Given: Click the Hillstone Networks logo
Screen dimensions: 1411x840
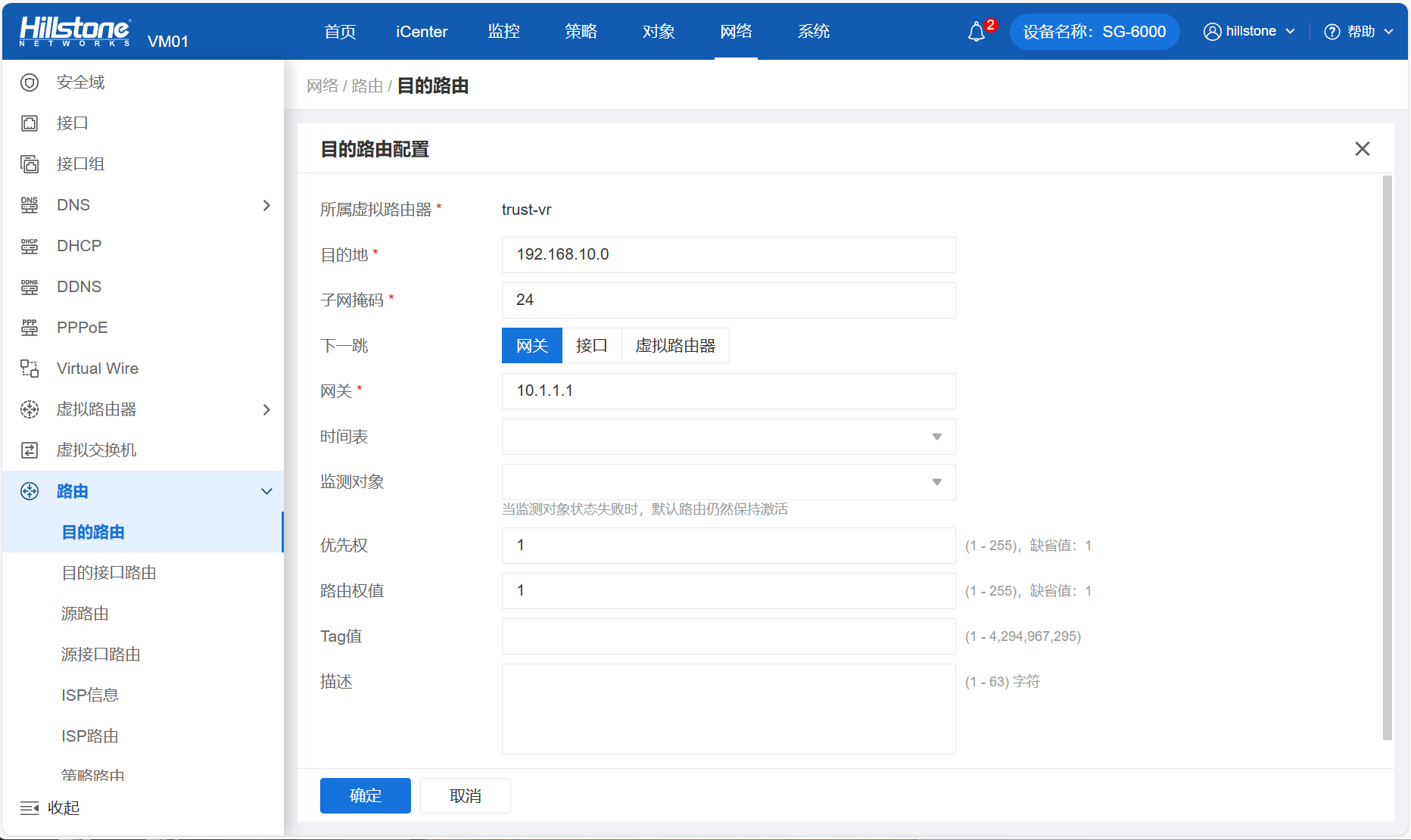Looking at the screenshot, I should 74,31.
